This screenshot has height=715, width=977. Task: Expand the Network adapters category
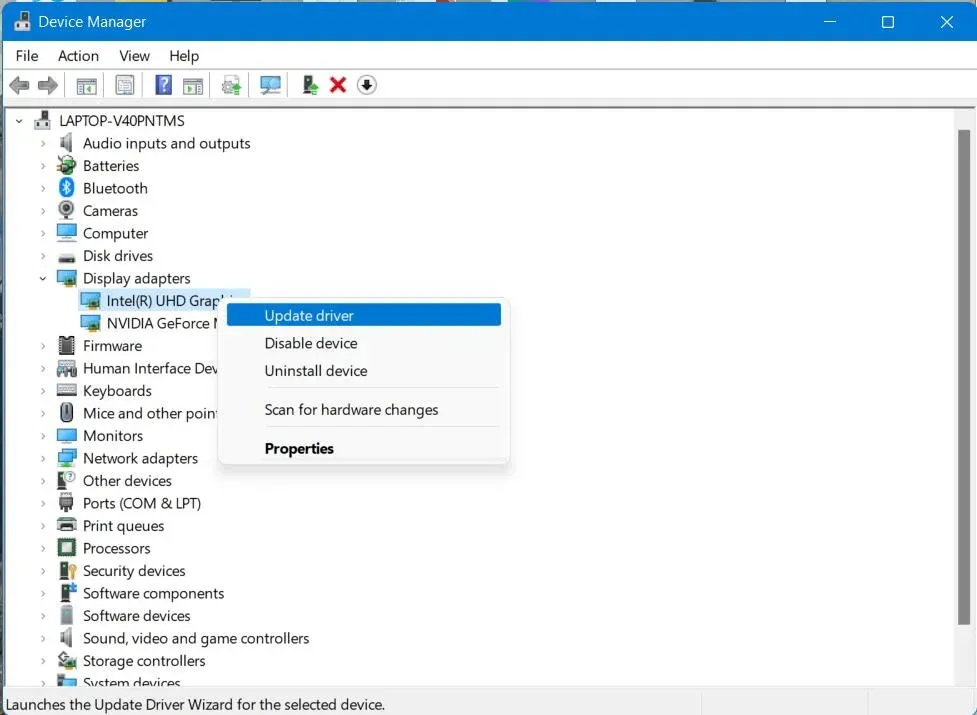(43, 458)
